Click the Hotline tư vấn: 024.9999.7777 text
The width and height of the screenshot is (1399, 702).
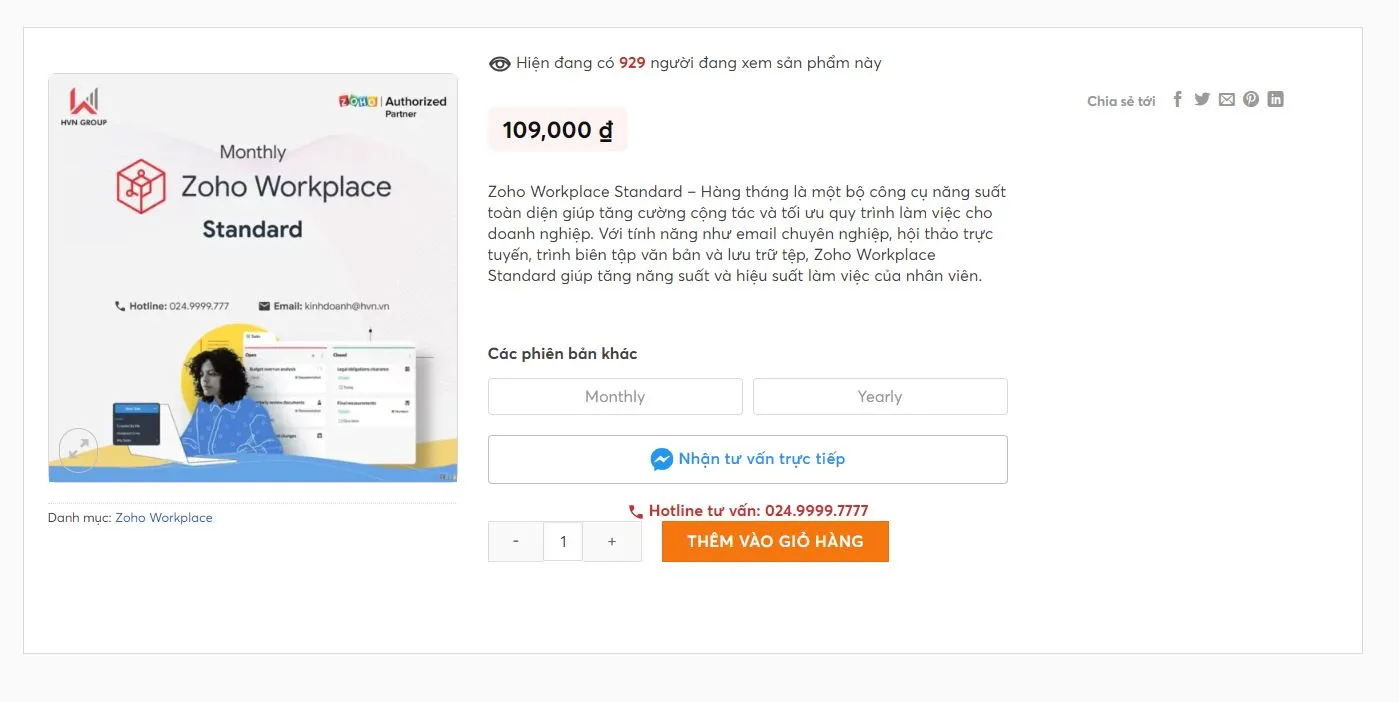tap(758, 511)
